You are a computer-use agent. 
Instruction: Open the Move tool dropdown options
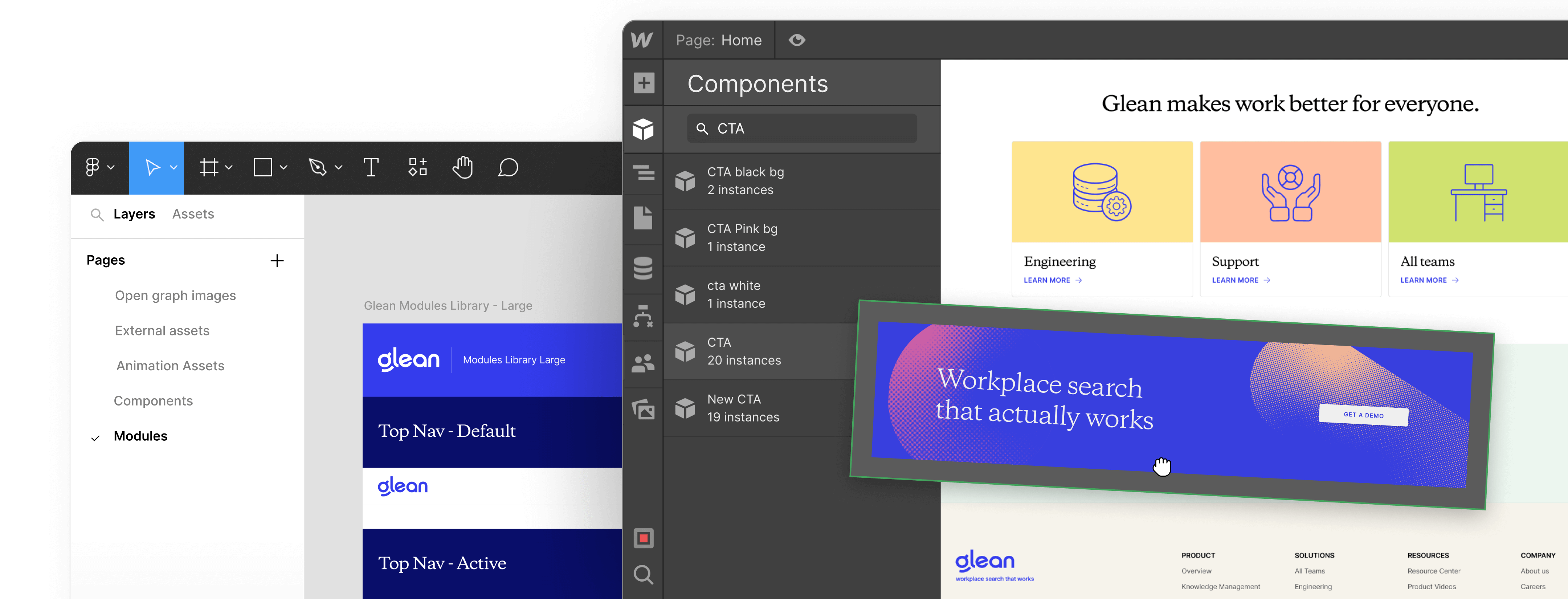click(x=175, y=167)
